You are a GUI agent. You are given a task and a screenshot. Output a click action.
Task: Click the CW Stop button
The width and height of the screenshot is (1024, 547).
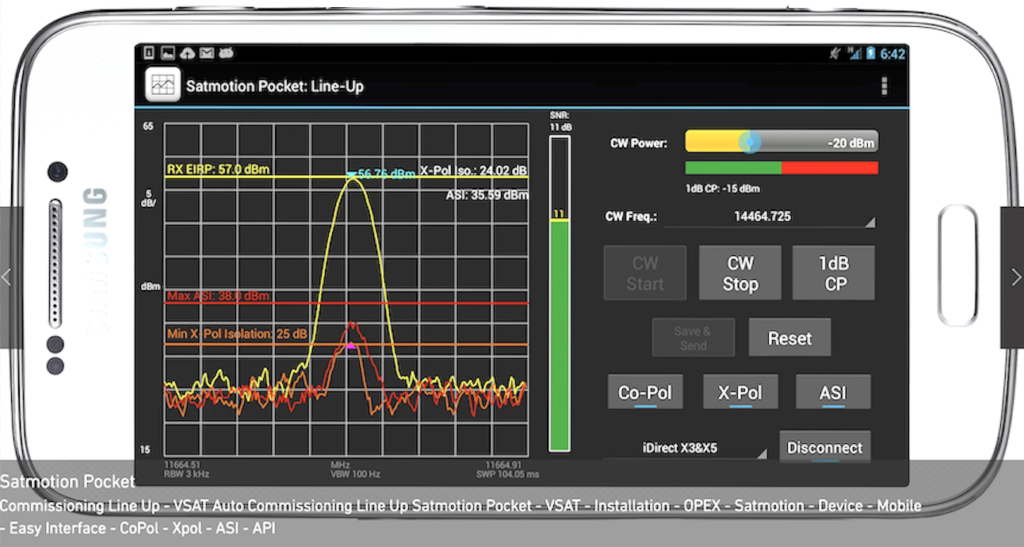[x=740, y=273]
